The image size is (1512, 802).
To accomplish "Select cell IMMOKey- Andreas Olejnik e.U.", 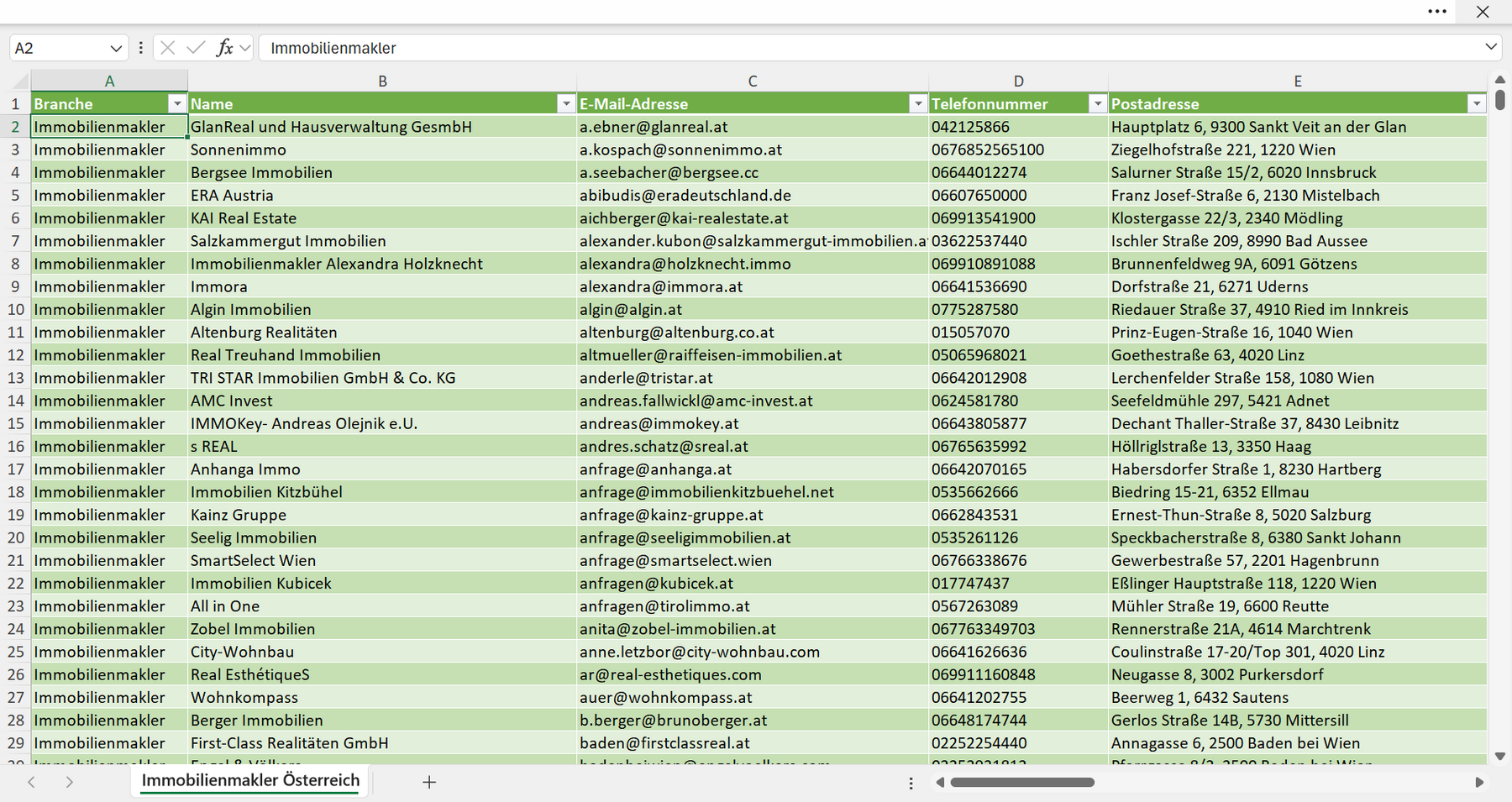I will tap(382, 423).
